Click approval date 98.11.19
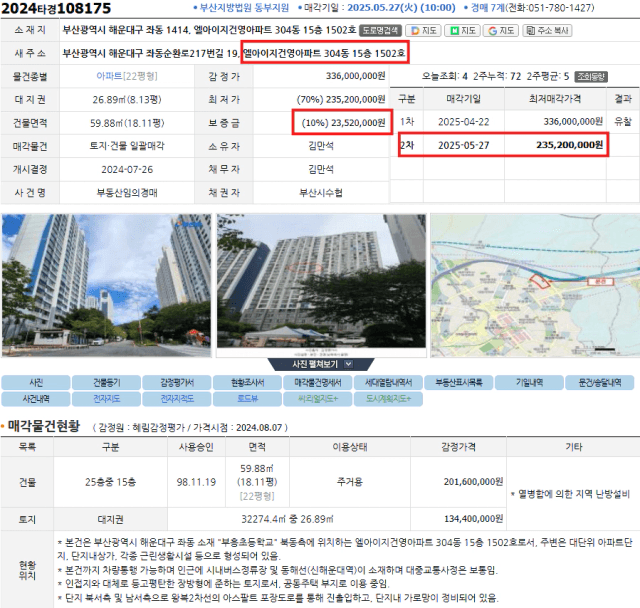The image size is (640, 608). 196,482
